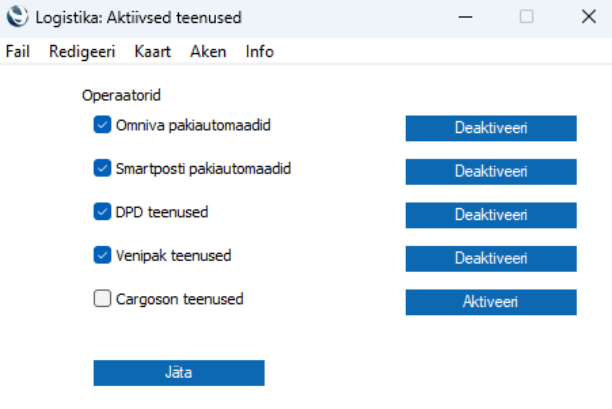Click Deaktiveeri next to DPD teenused
This screenshot has height=409, width=612.
[x=491, y=215]
